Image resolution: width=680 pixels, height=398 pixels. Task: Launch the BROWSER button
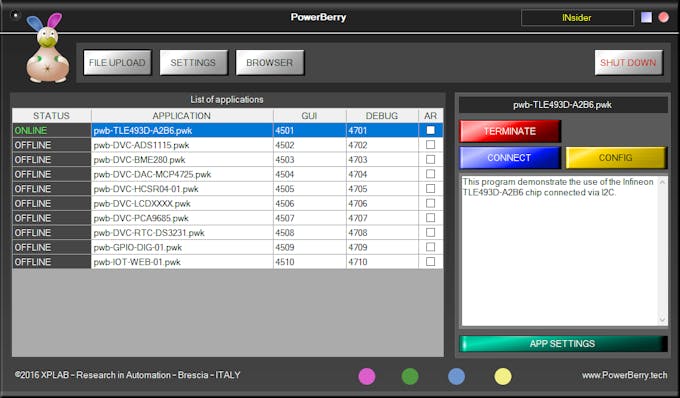point(269,63)
